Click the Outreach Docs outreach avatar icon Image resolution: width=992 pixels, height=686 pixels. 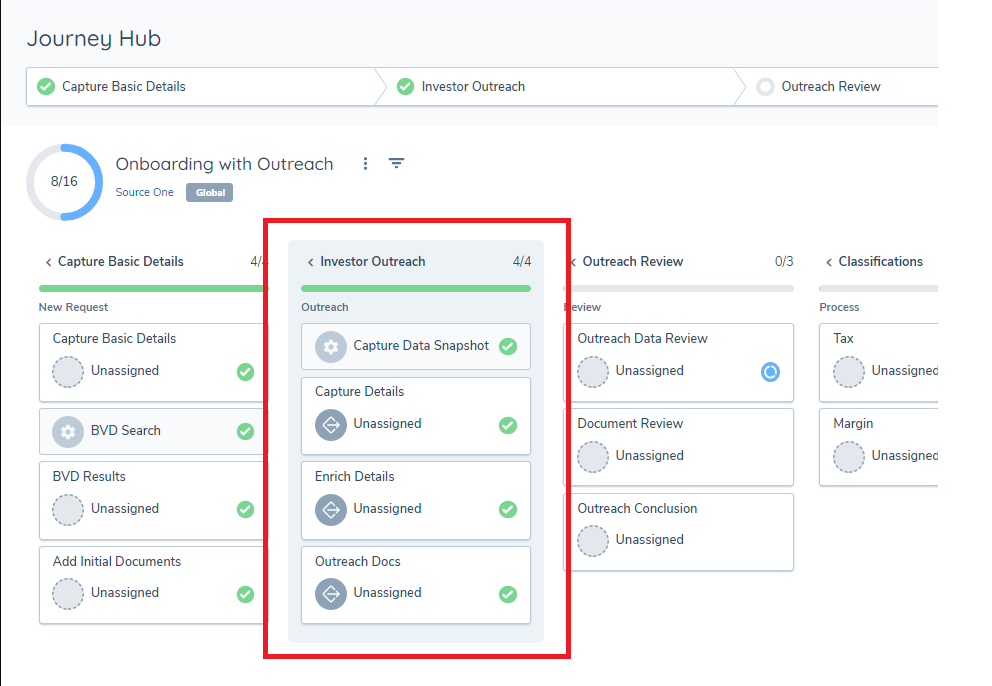click(x=331, y=593)
